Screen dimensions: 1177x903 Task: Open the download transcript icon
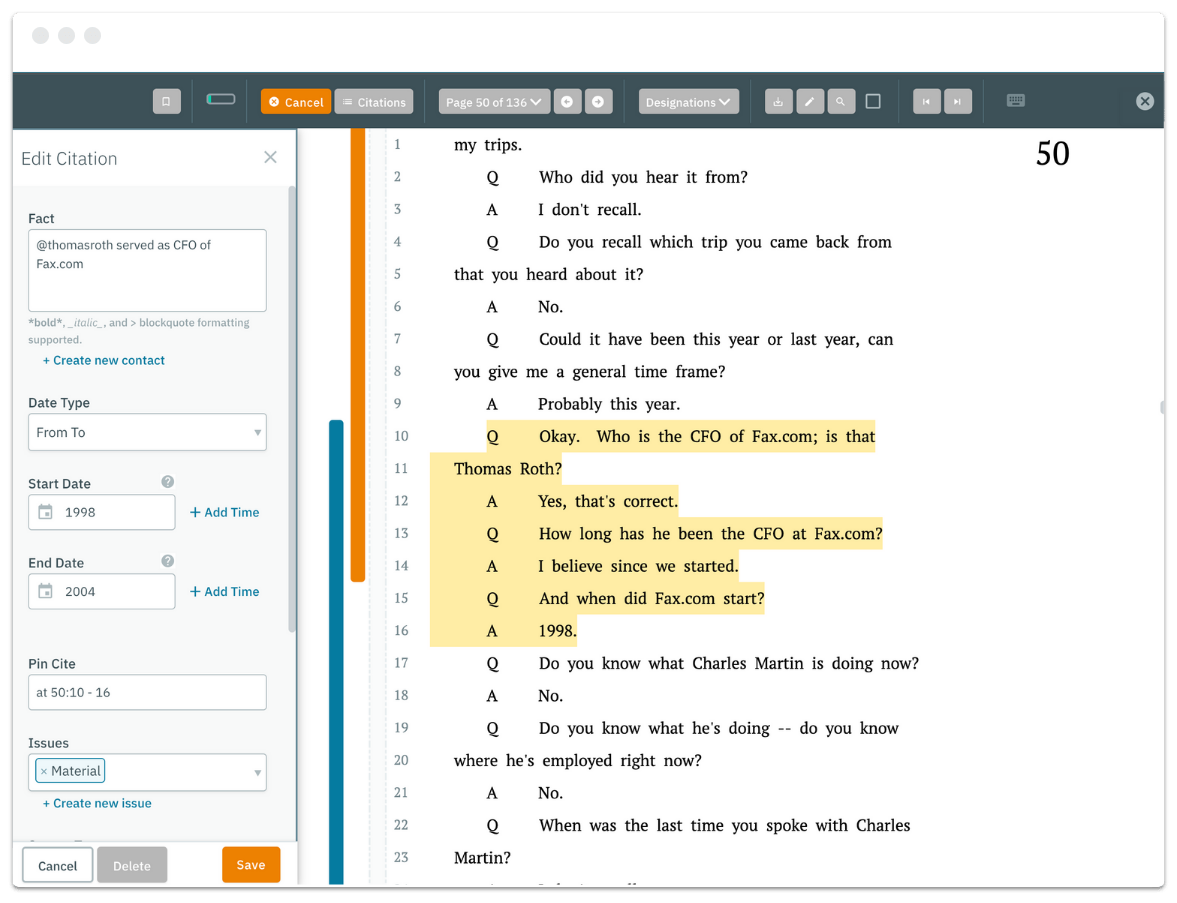coord(778,101)
